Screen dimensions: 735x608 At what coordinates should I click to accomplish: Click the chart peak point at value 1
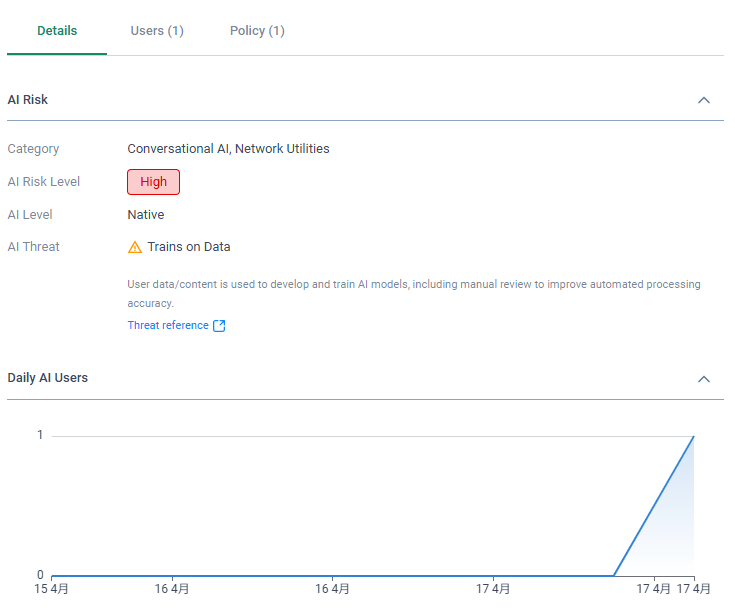point(693,436)
